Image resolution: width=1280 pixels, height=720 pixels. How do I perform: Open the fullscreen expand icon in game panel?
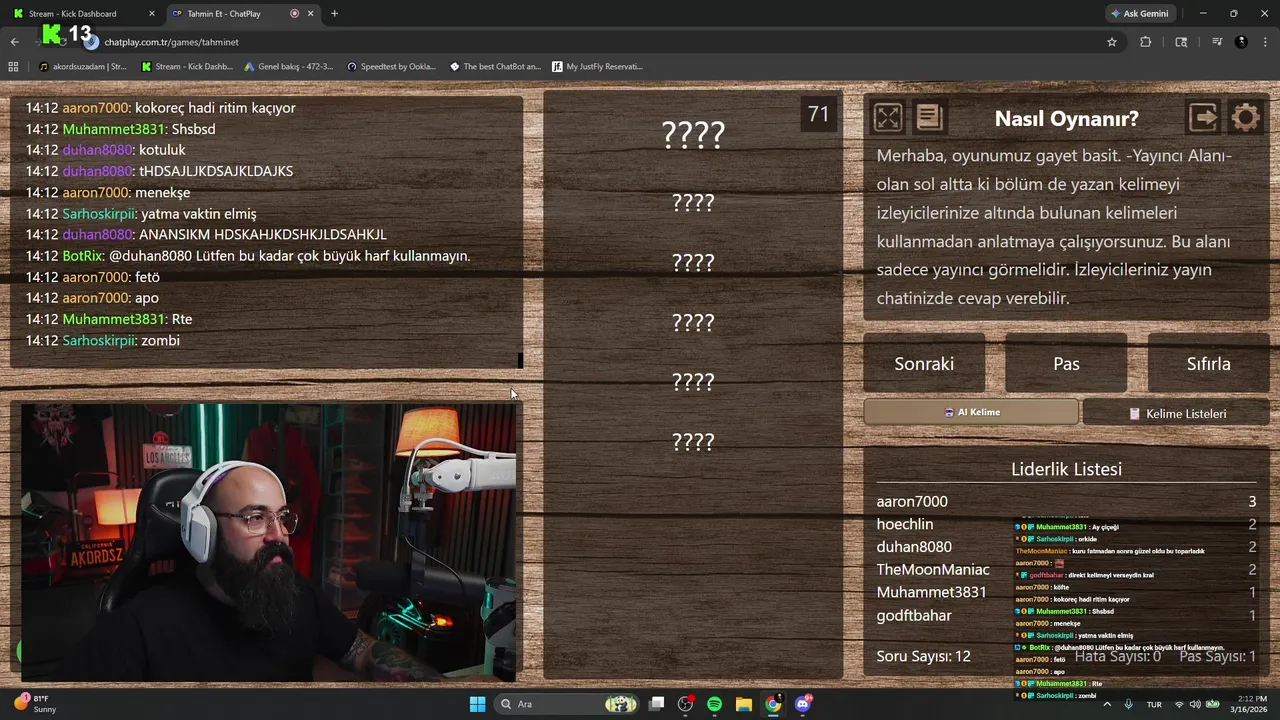pyautogui.click(x=887, y=118)
